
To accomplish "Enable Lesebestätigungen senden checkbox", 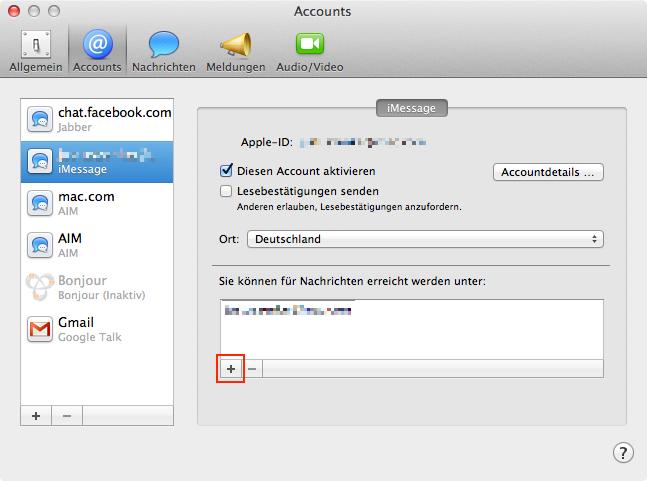I will tap(226, 191).
